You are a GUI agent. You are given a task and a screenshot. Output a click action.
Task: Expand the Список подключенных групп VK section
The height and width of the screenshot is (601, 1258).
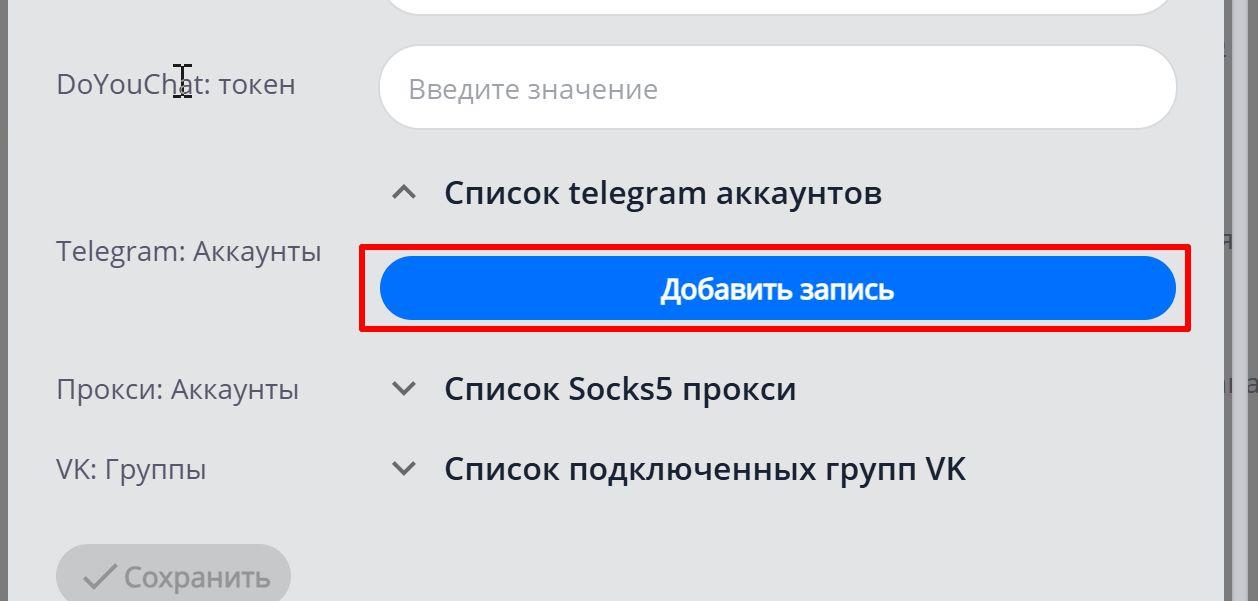coord(404,467)
